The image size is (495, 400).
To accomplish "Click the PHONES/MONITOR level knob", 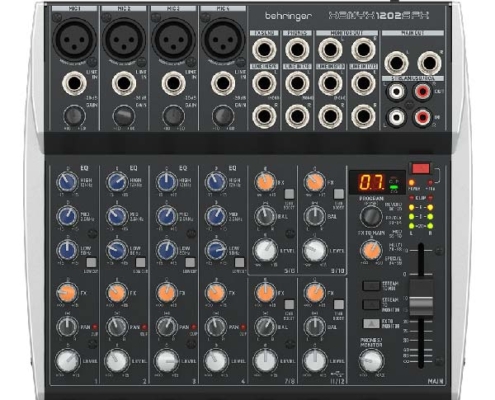I will 371,361.
